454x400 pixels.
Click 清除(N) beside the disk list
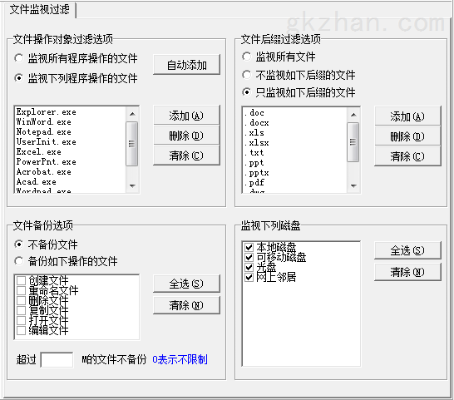pos(408,272)
